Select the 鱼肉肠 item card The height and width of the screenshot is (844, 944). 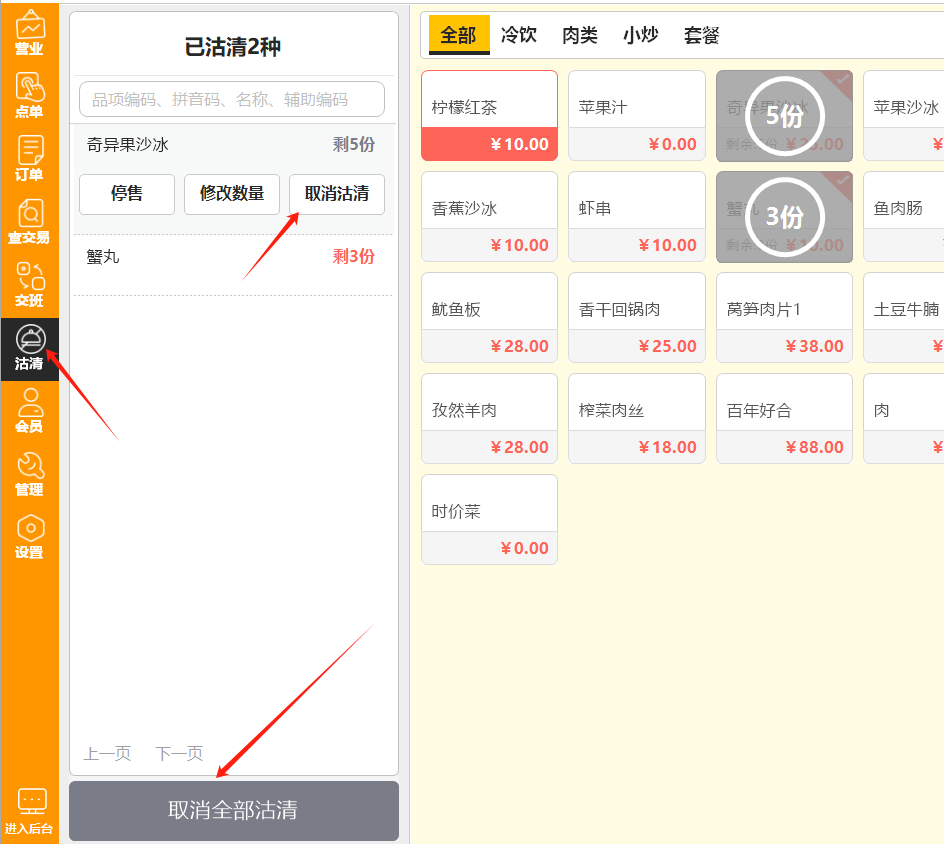904,217
